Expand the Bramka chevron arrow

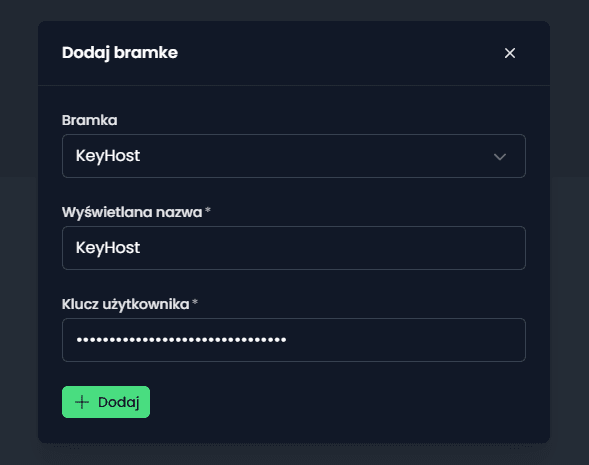pyautogui.click(x=500, y=157)
